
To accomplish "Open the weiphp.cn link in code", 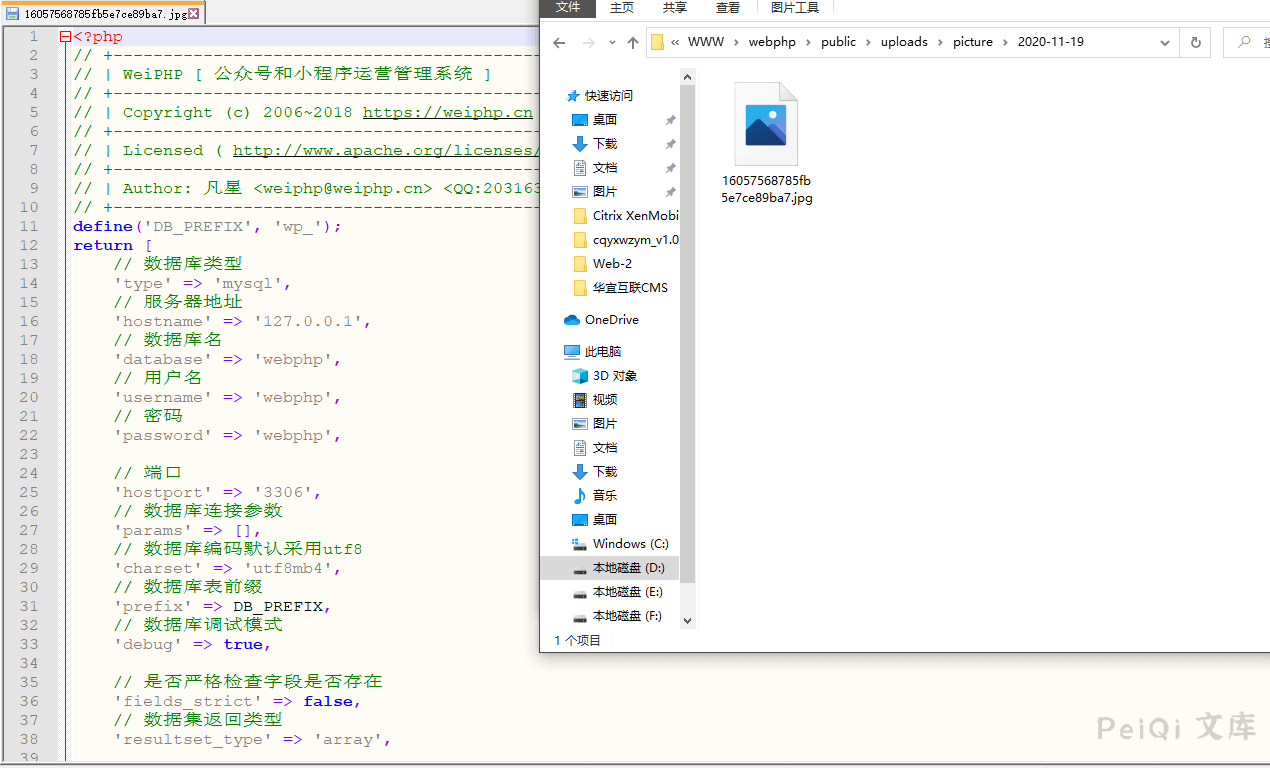I will [447, 112].
